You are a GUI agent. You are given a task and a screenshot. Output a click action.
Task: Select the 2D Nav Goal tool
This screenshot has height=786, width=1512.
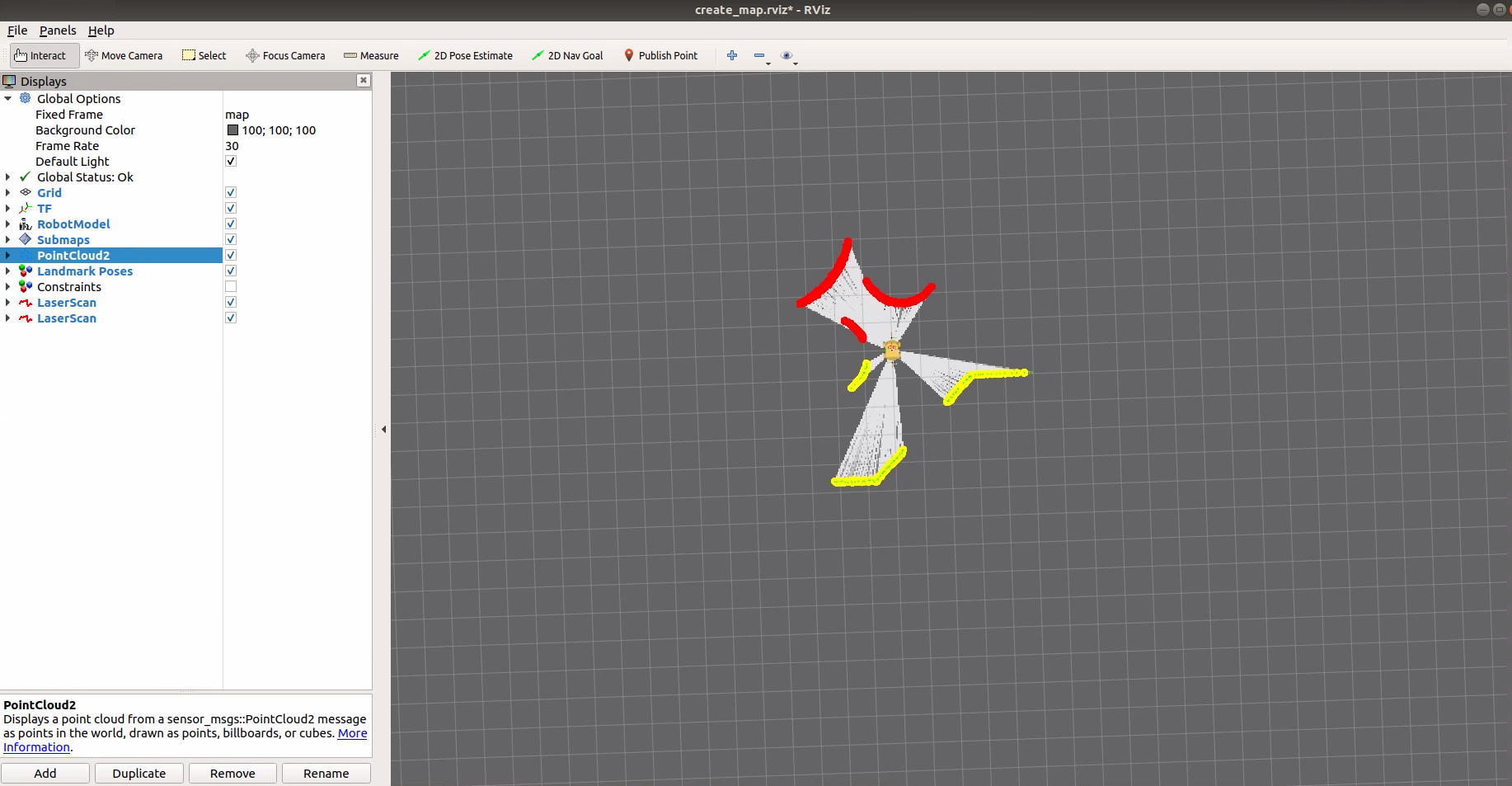567,56
